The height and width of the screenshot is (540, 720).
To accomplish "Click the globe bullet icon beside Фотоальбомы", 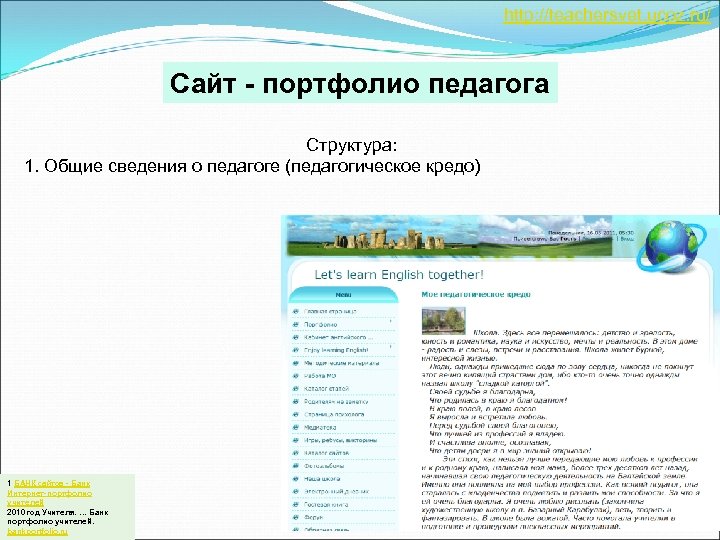I will pyautogui.click(x=296, y=466).
